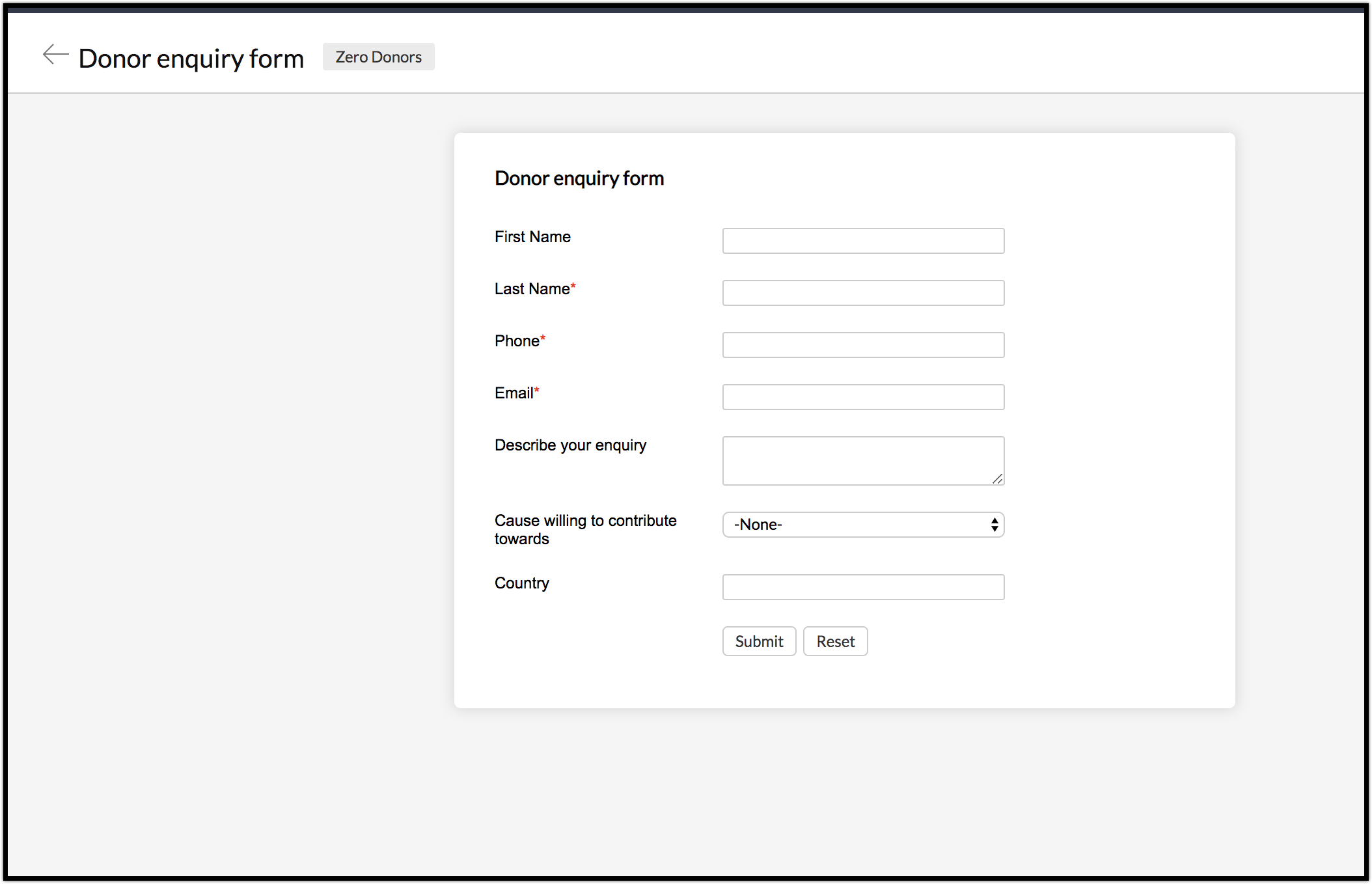The height and width of the screenshot is (884, 1372).
Task: Click the Zero Donors tag
Action: point(378,57)
